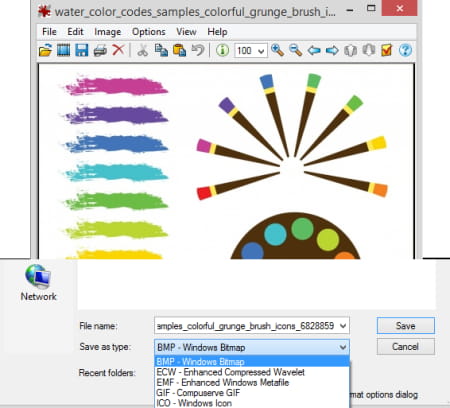Open the Image menu

tap(107, 32)
